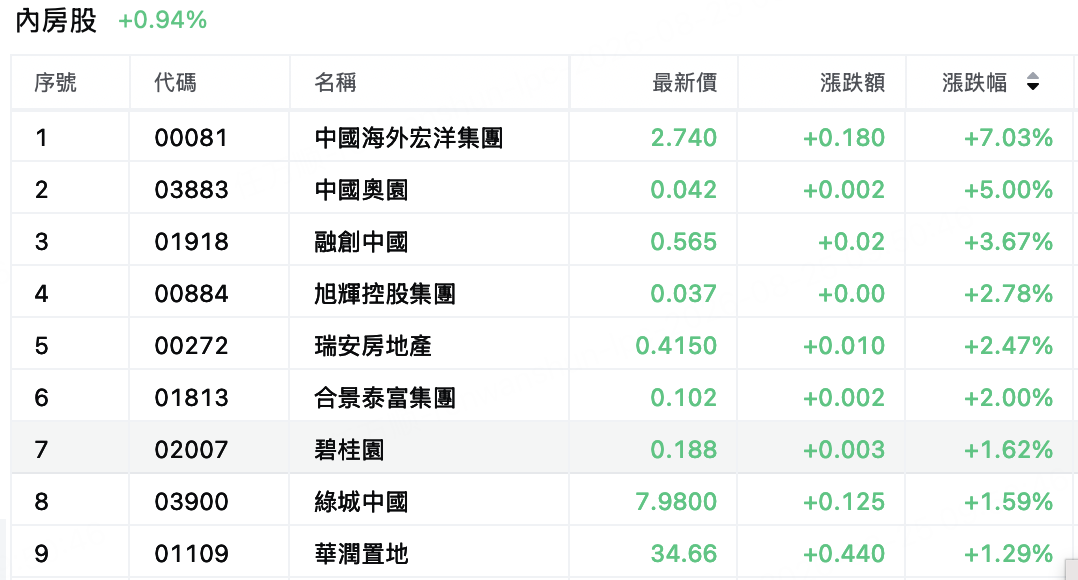This screenshot has width=1078, height=580.
Task: Click the 漲跌幅 header text
Action: click(x=975, y=82)
